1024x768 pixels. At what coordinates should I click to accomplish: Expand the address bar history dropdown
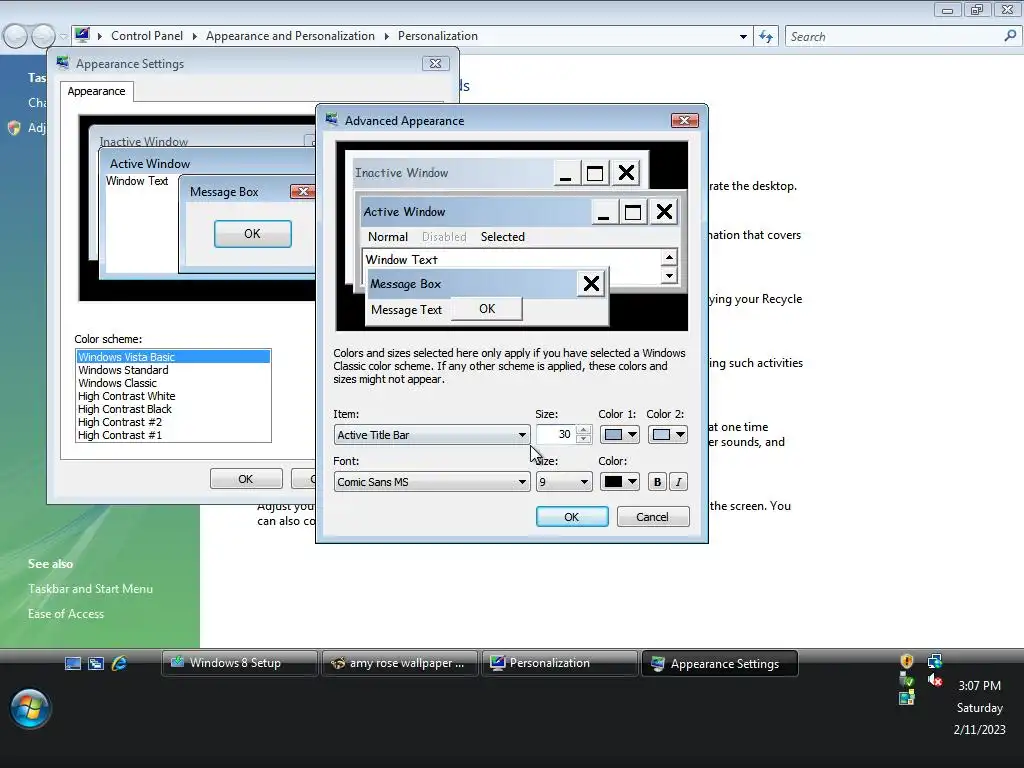(x=743, y=37)
